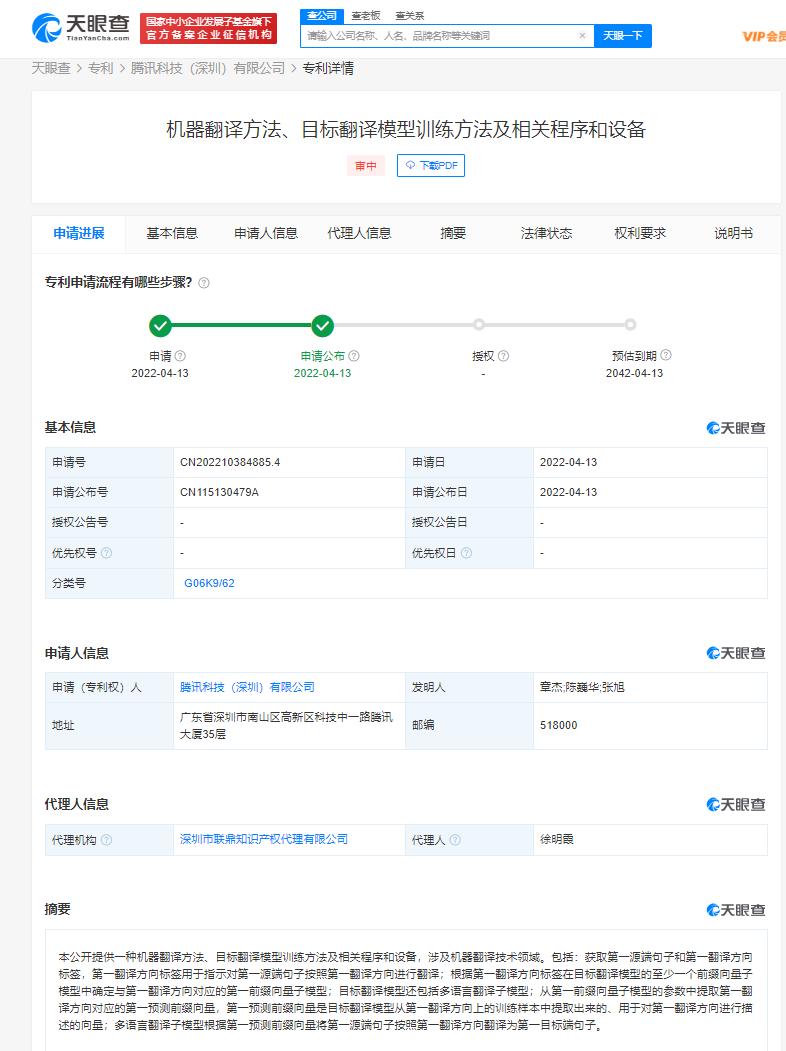Image resolution: width=786 pixels, height=1051 pixels.
Task: Open the 专利 breadcrumb link
Action: point(101,68)
